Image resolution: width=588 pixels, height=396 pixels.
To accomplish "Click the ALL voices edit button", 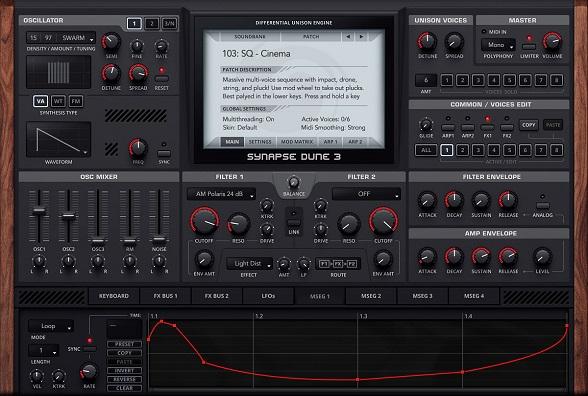I will click(426, 150).
